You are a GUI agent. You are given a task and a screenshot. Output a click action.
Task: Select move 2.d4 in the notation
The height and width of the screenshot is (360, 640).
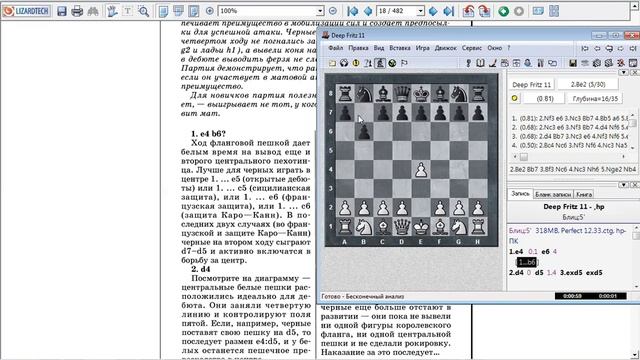click(516, 272)
